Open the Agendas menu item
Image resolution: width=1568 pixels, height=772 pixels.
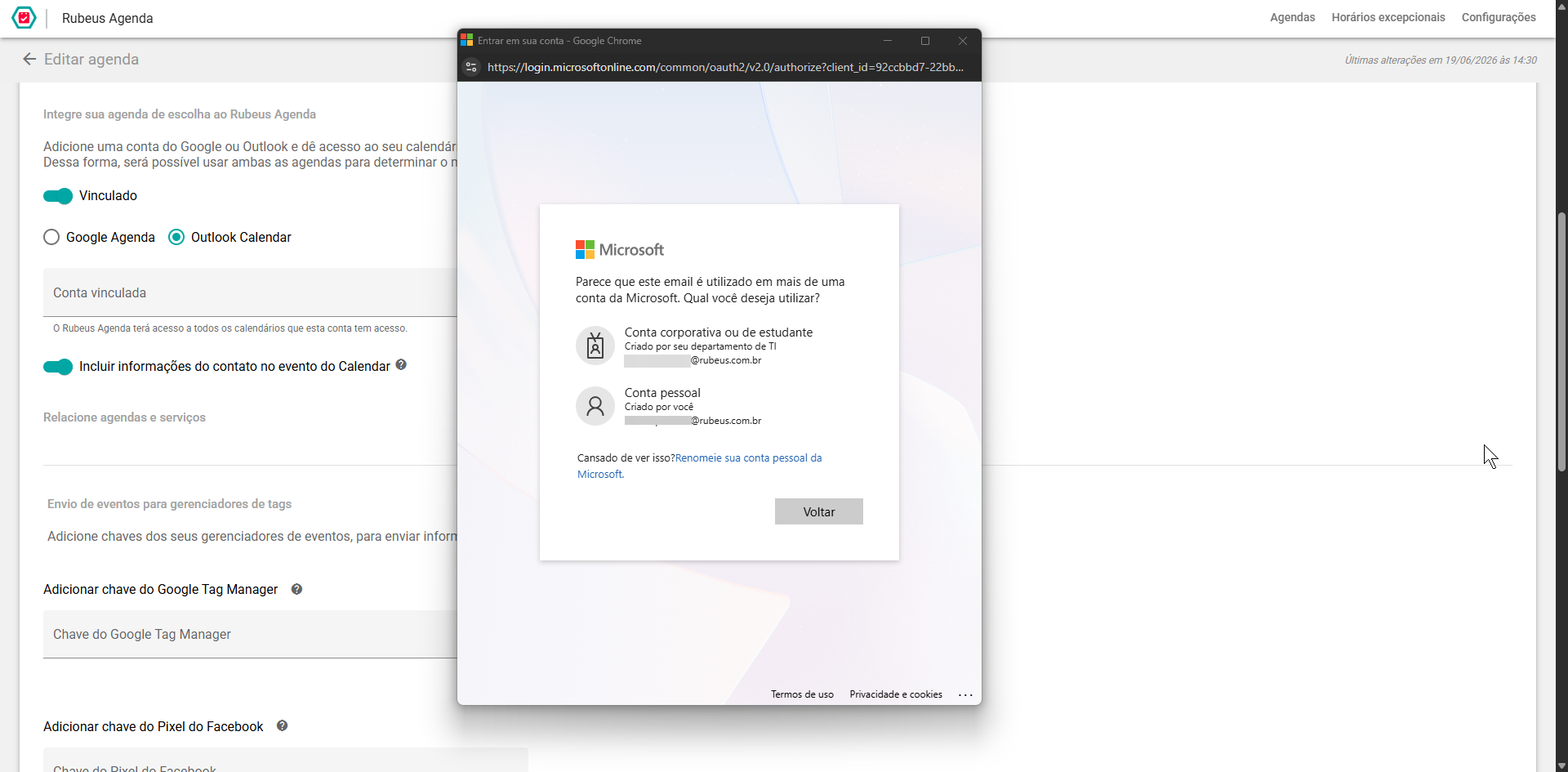click(1292, 17)
